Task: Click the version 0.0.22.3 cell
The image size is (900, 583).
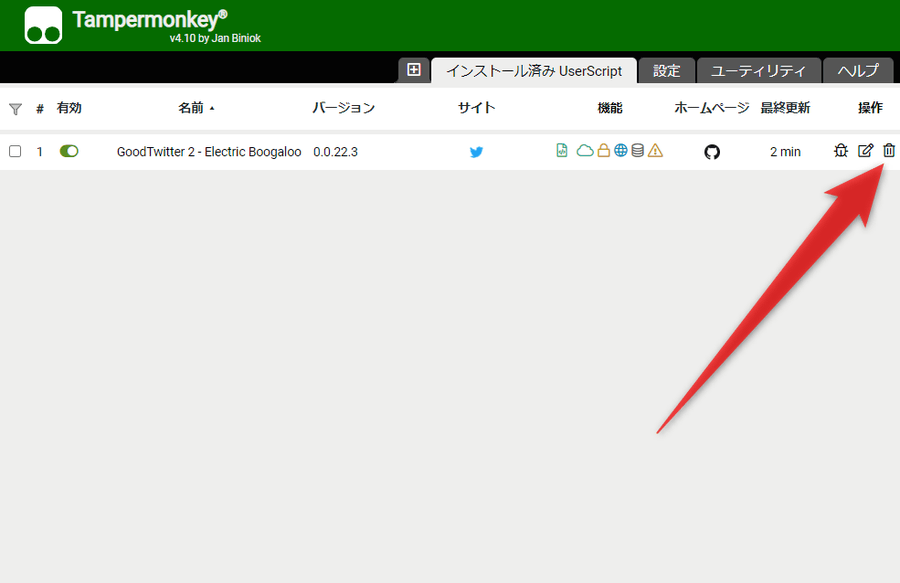Action: pos(335,151)
